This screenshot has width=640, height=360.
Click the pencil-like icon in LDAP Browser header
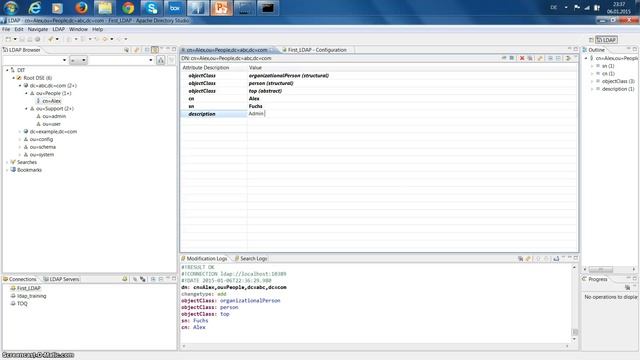[136, 50]
